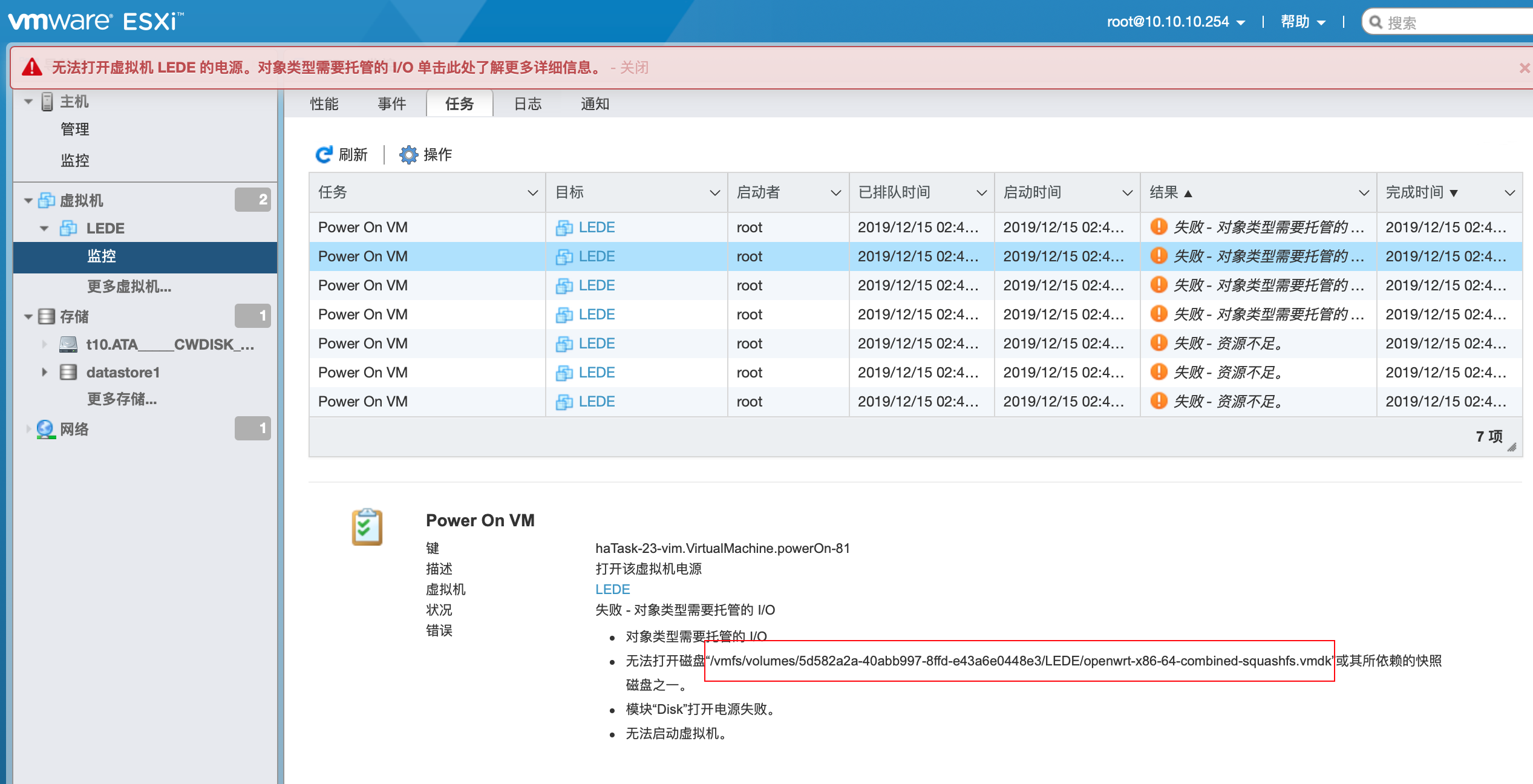Click the VM icon beside LEDE in the last row

tap(564, 402)
